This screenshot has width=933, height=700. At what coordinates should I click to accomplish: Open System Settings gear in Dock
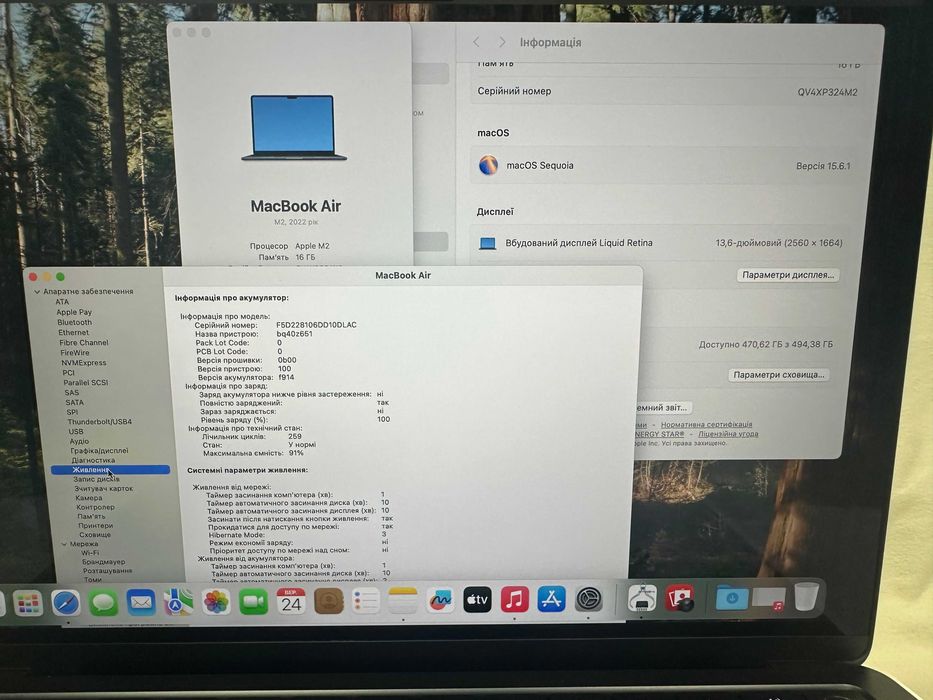click(x=589, y=598)
